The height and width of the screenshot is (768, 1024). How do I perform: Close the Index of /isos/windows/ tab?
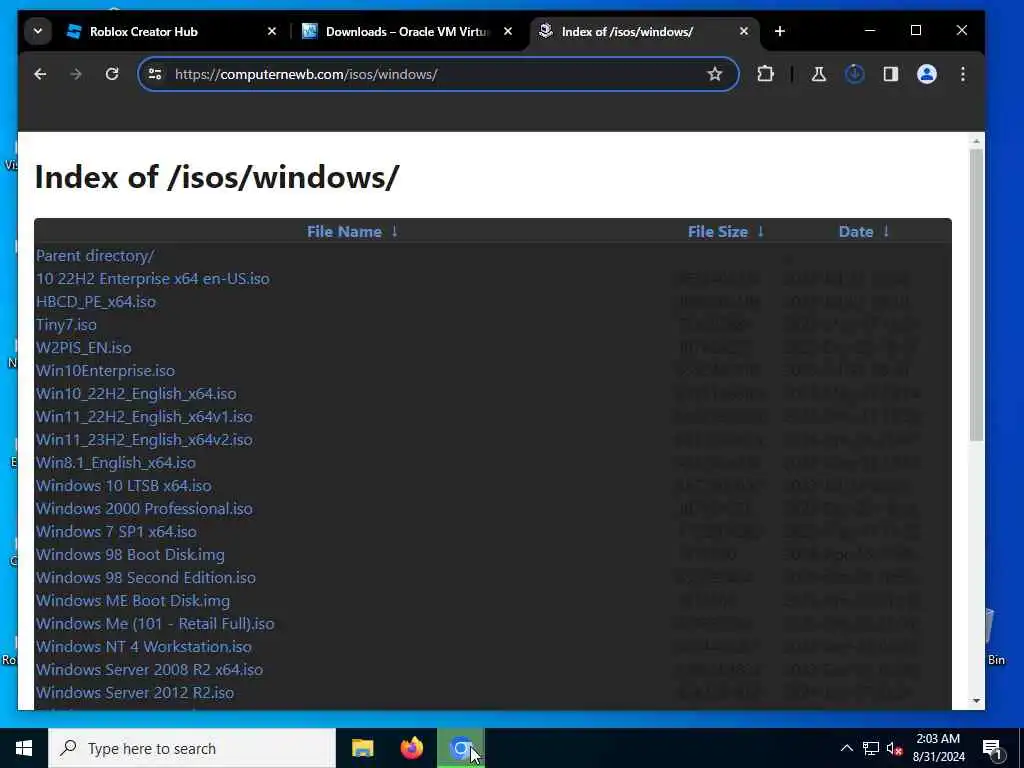[743, 31]
